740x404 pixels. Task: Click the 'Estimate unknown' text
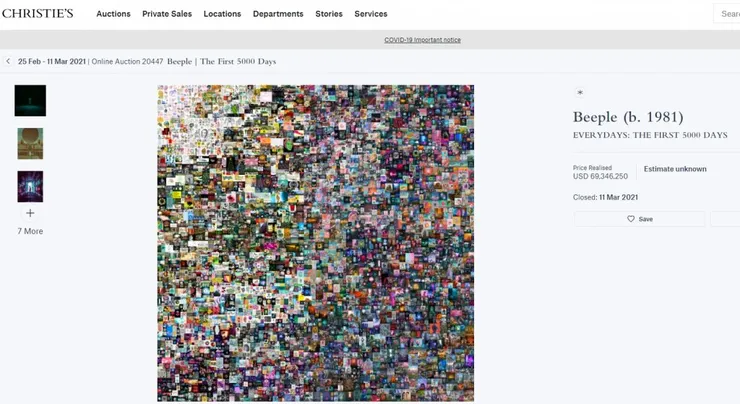point(675,169)
